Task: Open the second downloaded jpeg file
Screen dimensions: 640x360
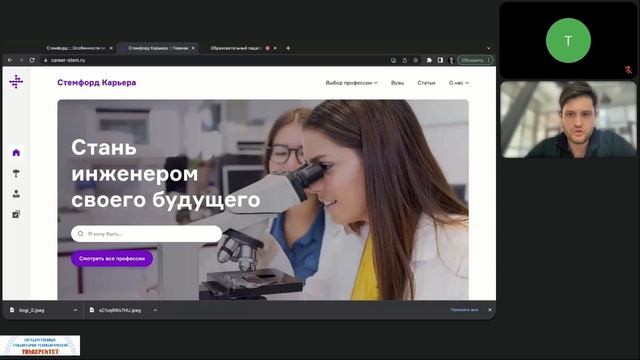Action: click(120, 310)
